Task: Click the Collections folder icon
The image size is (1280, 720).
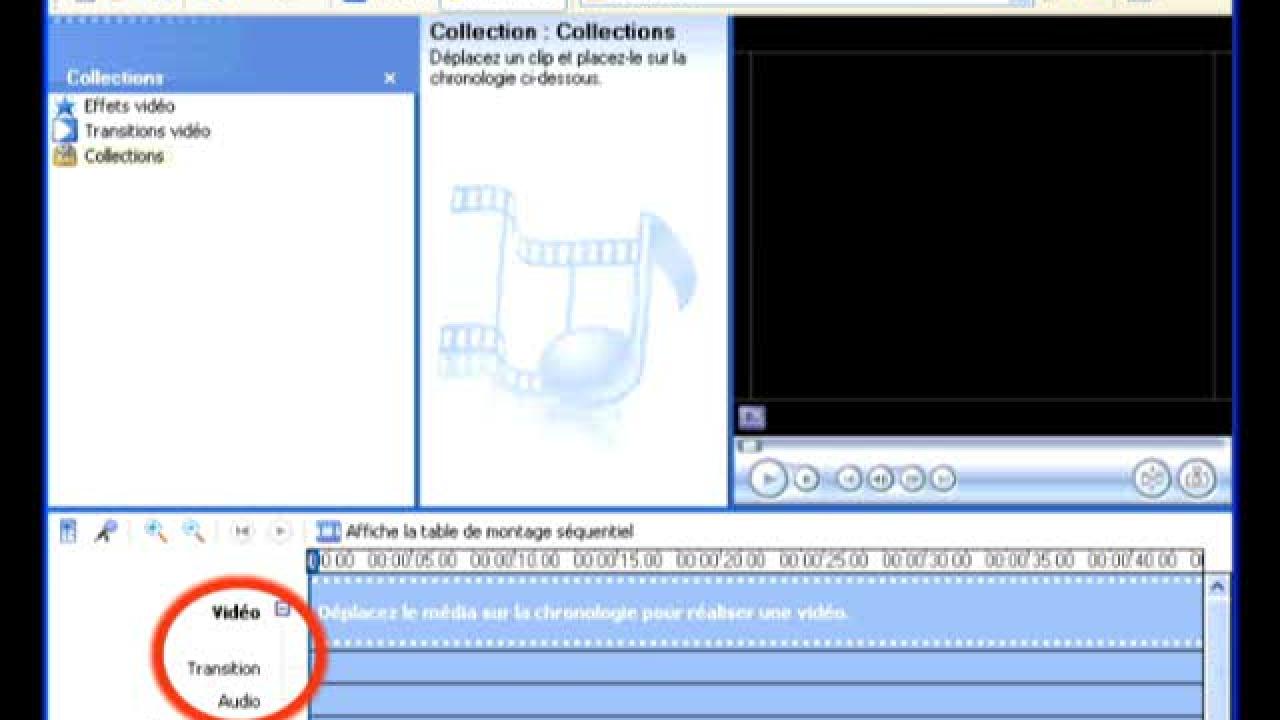Action: (65, 156)
